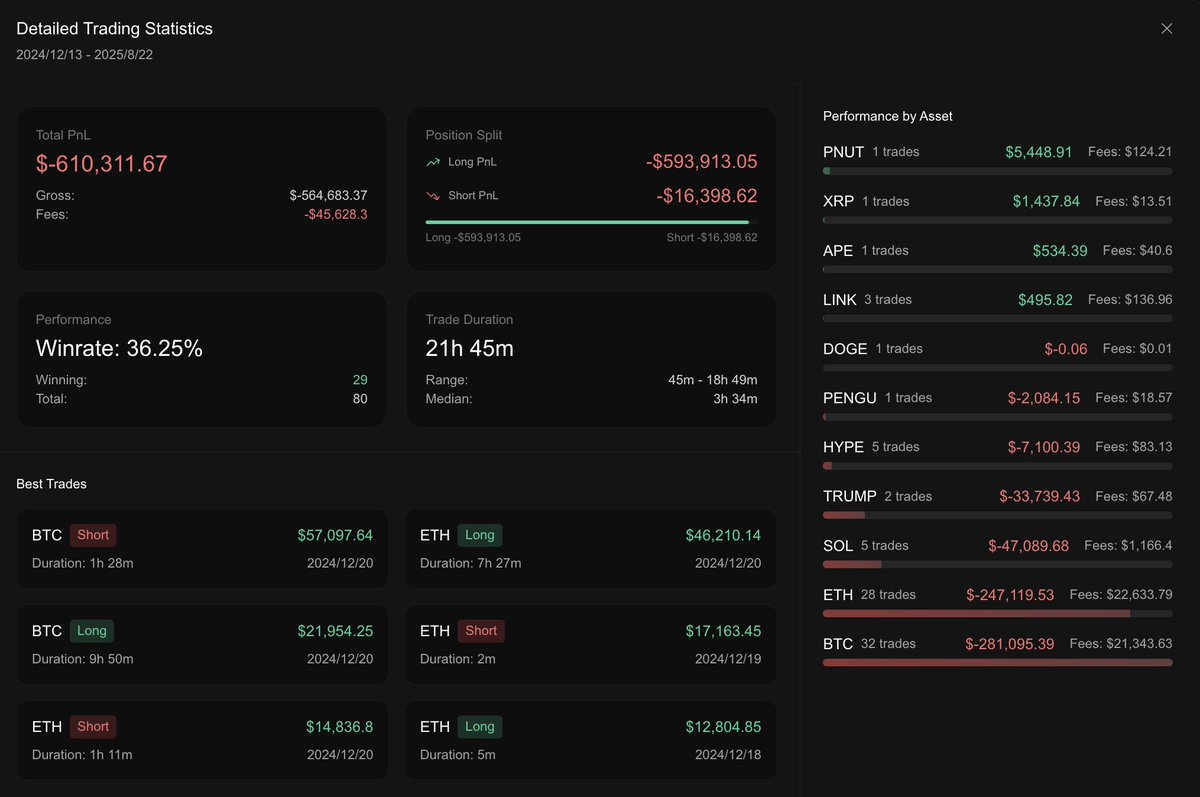
Task: Click the Long badge on BTC $21,954.25 trade
Action: click(x=91, y=631)
